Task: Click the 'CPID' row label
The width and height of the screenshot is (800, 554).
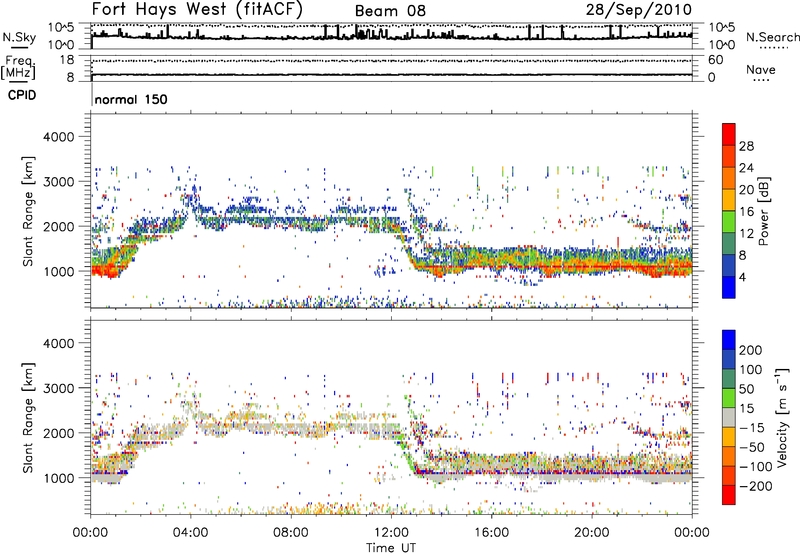Action: pos(22,95)
